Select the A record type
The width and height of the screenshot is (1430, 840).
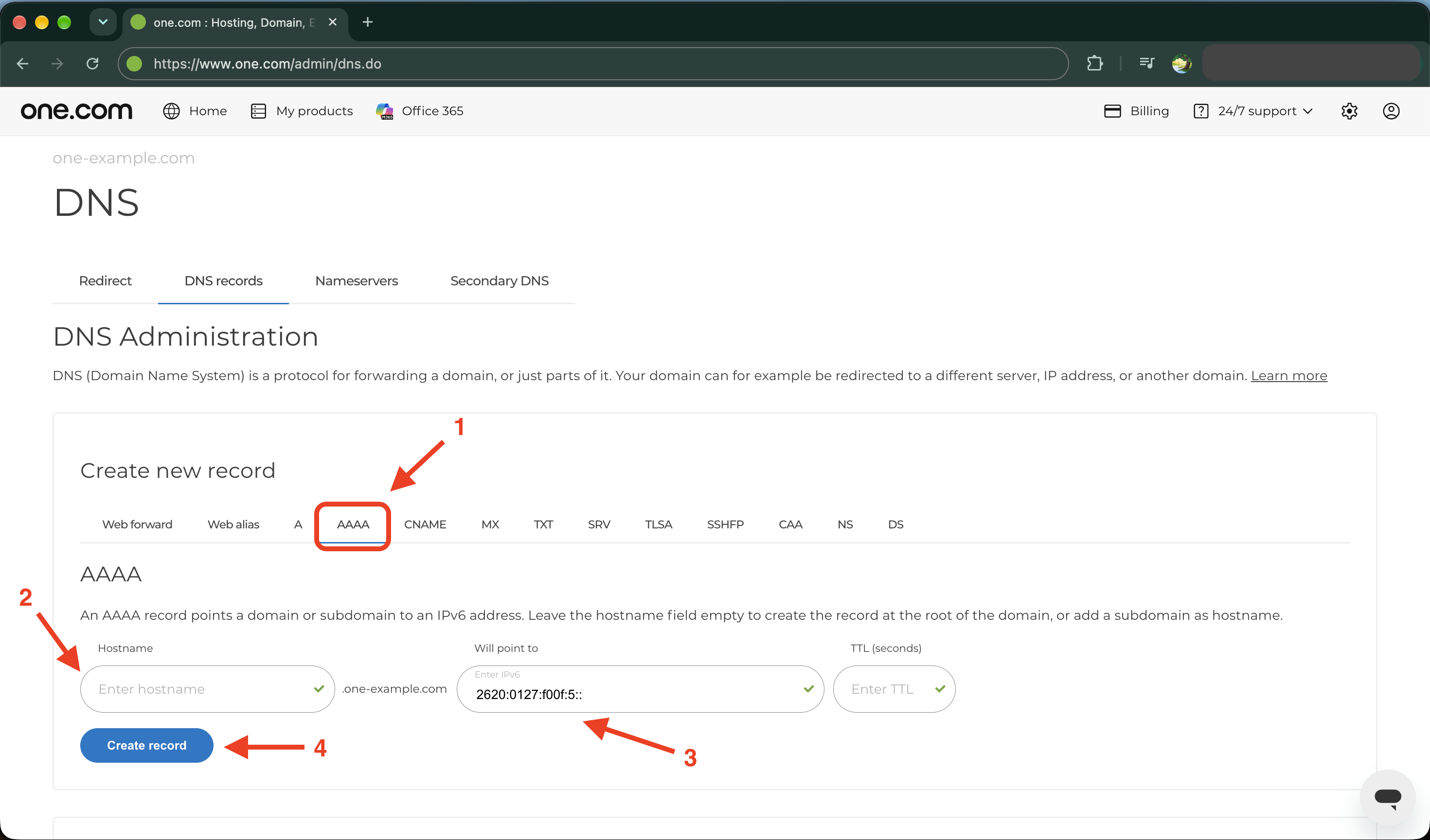tap(298, 524)
